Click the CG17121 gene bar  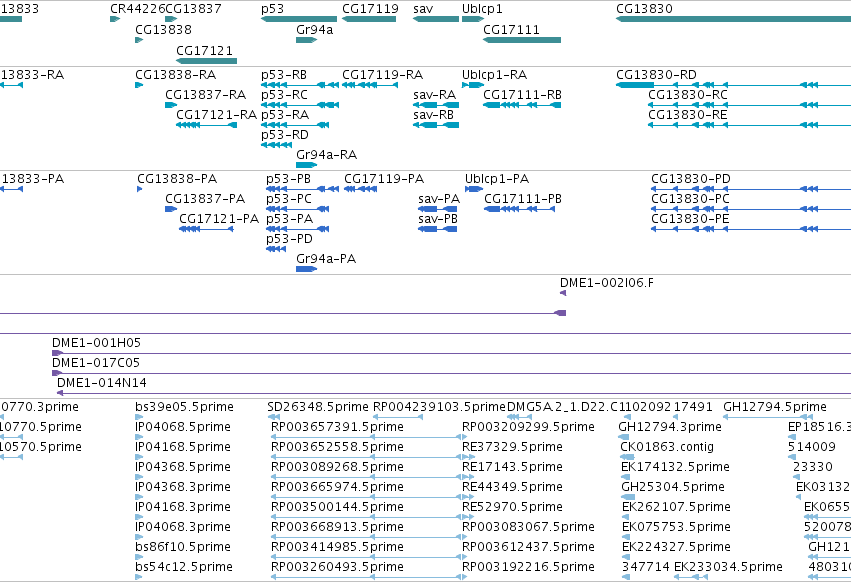tap(206, 61)
